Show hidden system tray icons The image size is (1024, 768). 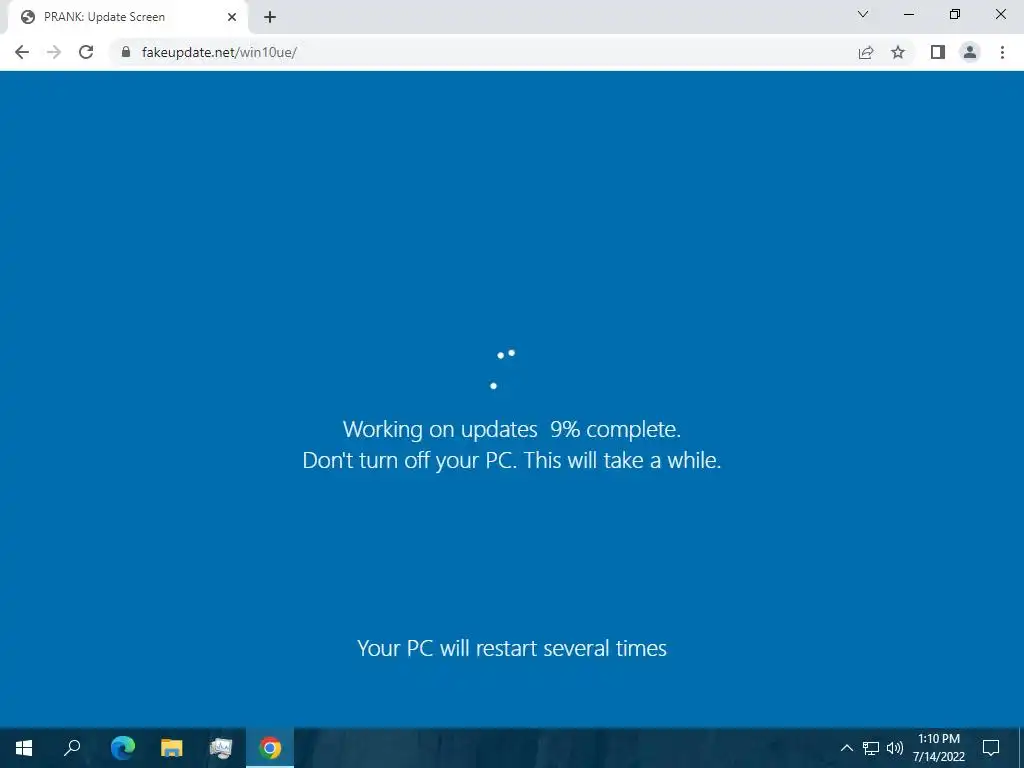point(846,748)
